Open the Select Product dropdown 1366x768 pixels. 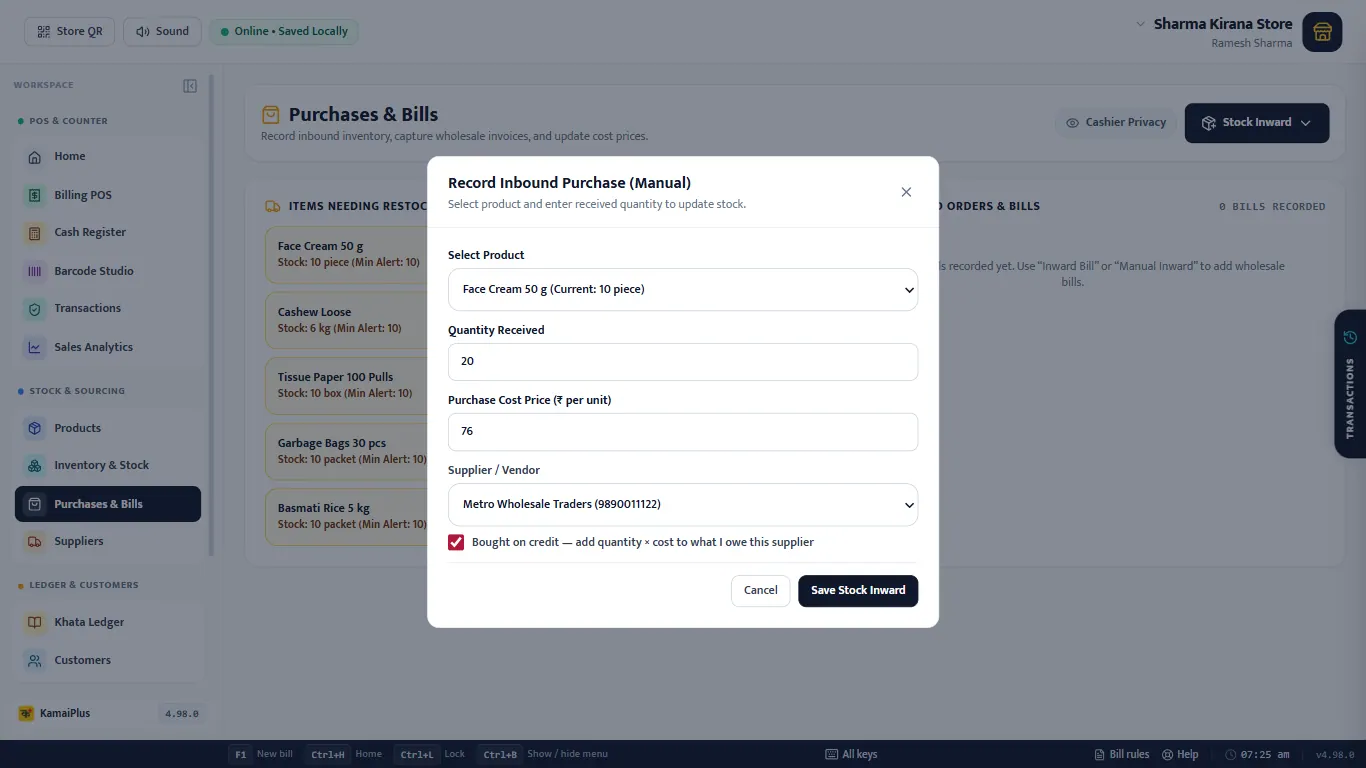point(683,289)
